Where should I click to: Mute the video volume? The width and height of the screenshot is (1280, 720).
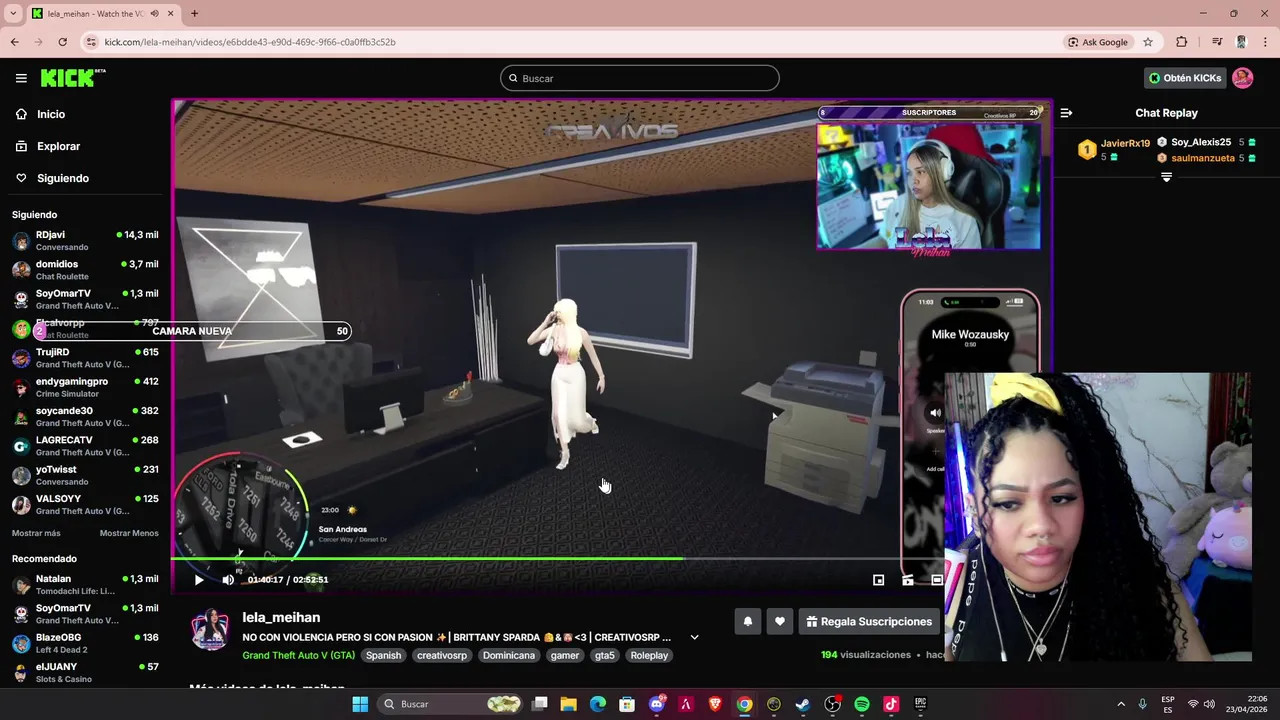(228, 580)
